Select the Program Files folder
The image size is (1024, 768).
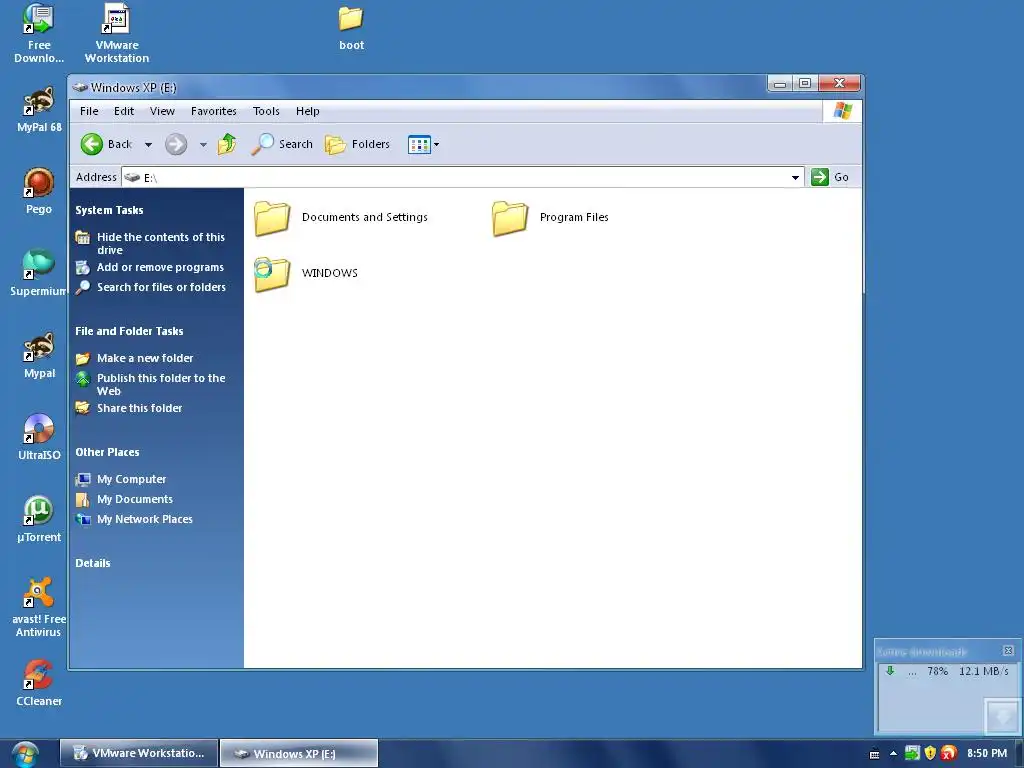550,217
